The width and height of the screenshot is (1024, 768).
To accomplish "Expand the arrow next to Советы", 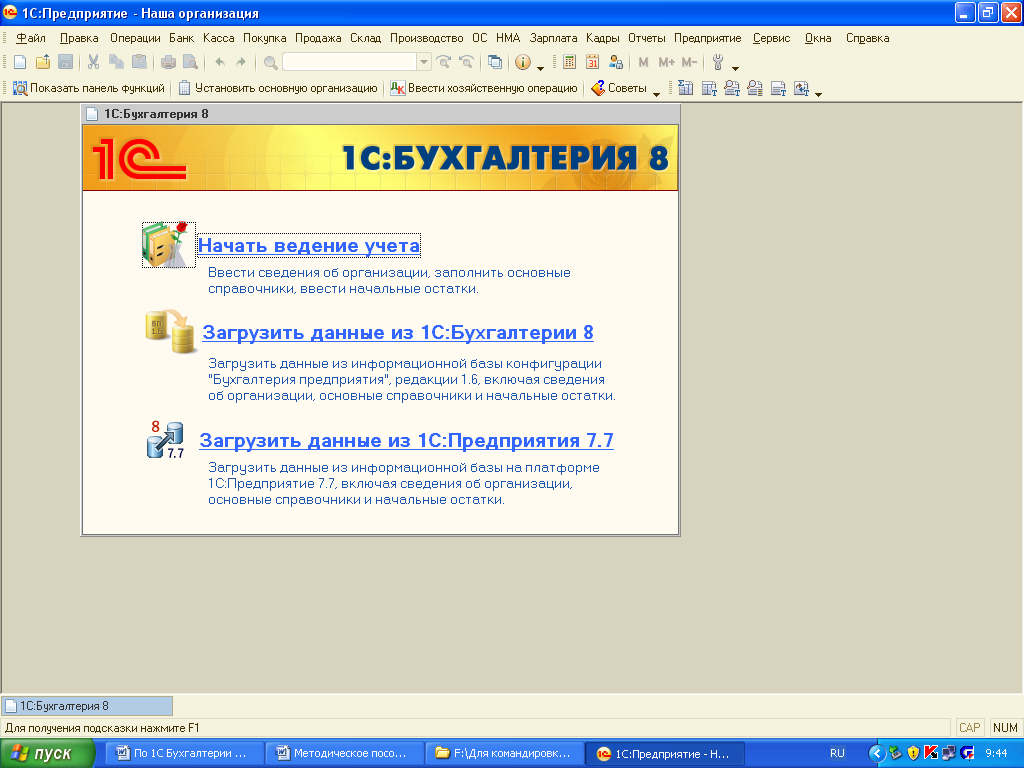I will (656, 94).
